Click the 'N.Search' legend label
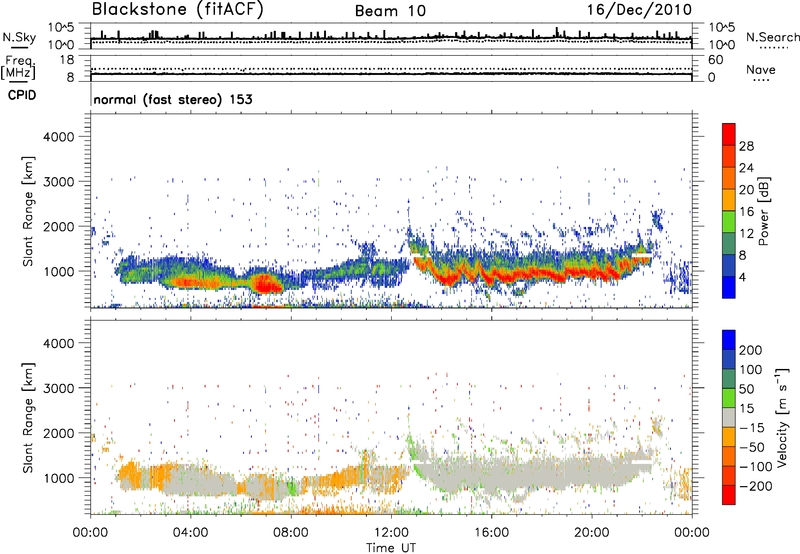 point(772,37)
